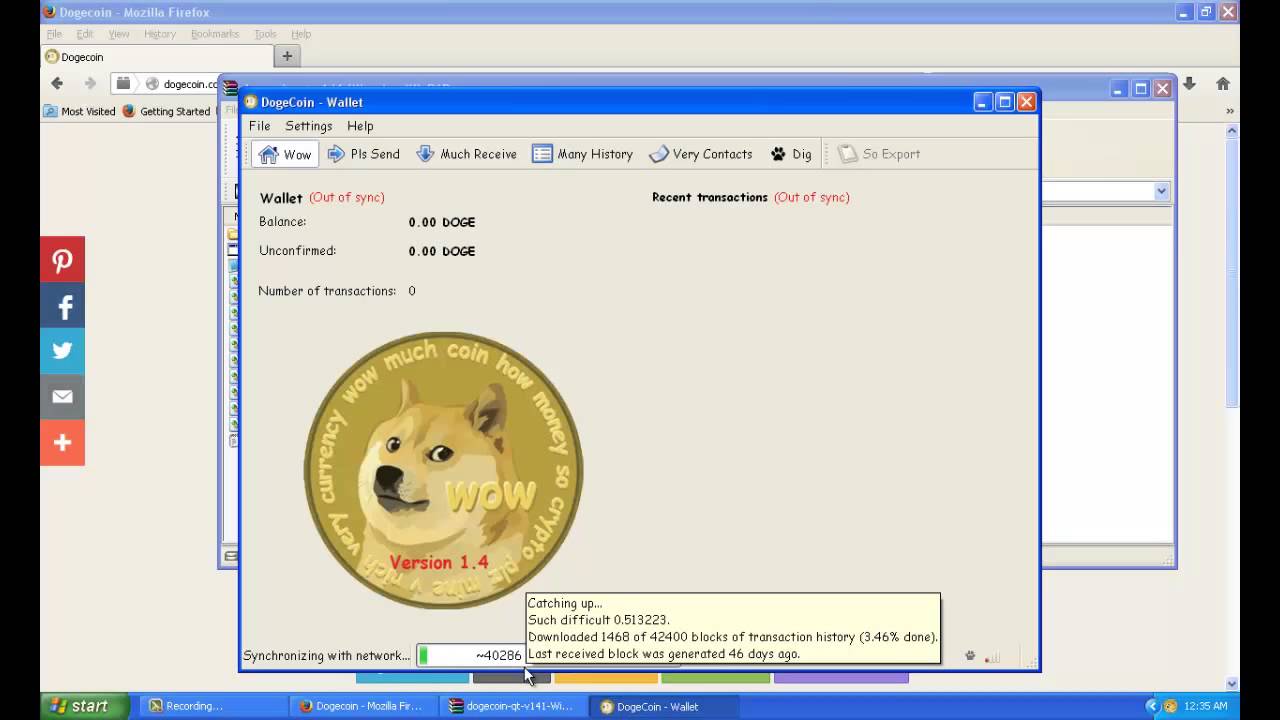
Task: Expand the dropdown in background archive window
Action: (1161, 191)
